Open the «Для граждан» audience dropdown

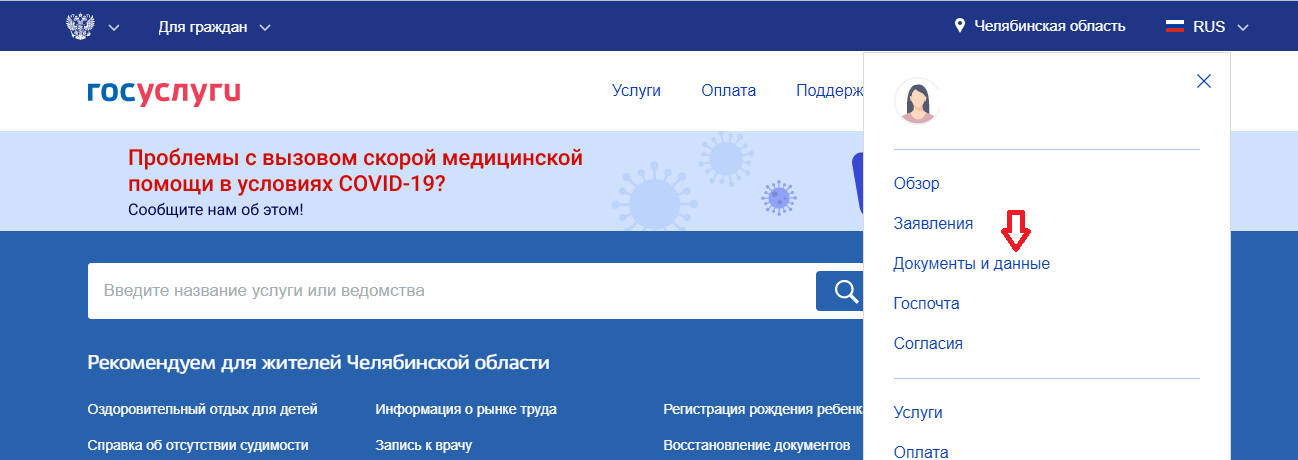tap(214, 27)
